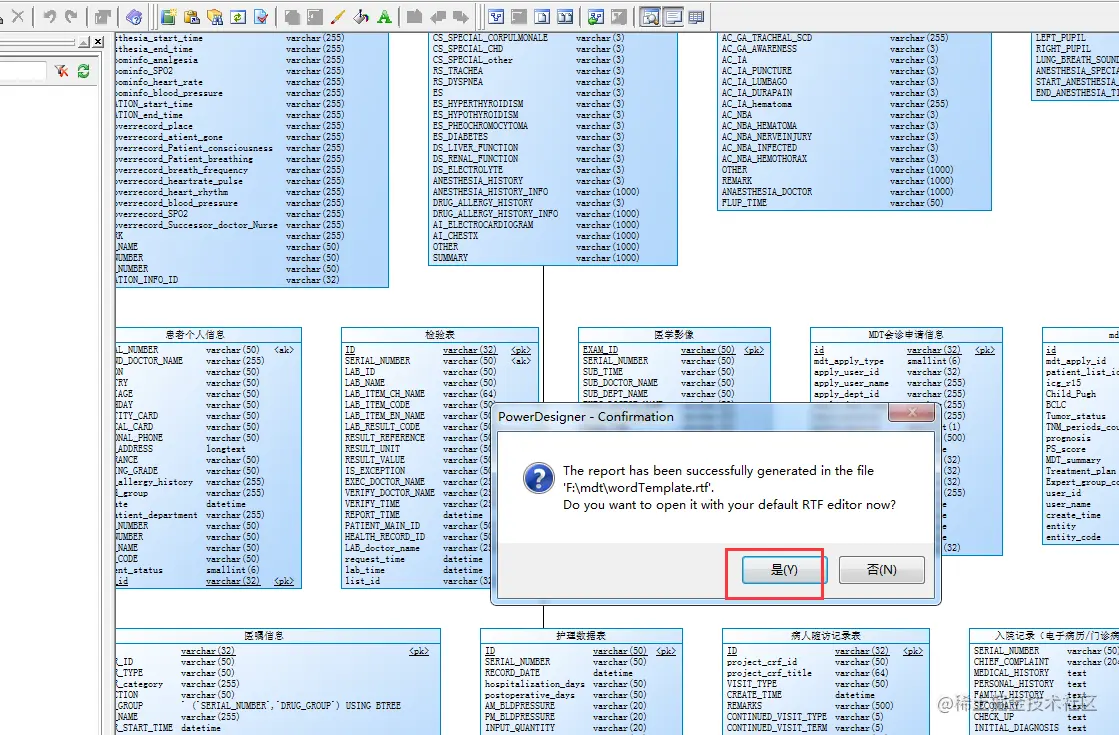This screenshot has width=1119, height=735.
Task: Select the 医学影像 table title
Action: click(674, 335)
